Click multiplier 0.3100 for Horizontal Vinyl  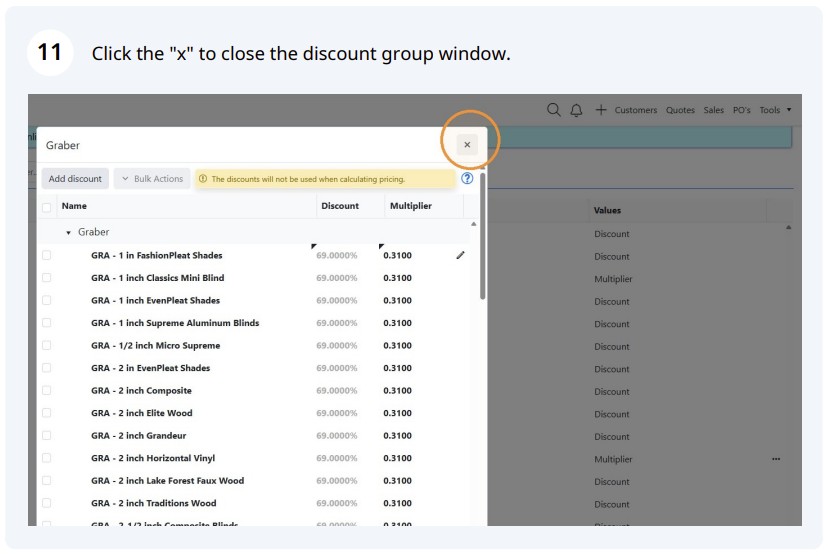(x=398, y=458)
